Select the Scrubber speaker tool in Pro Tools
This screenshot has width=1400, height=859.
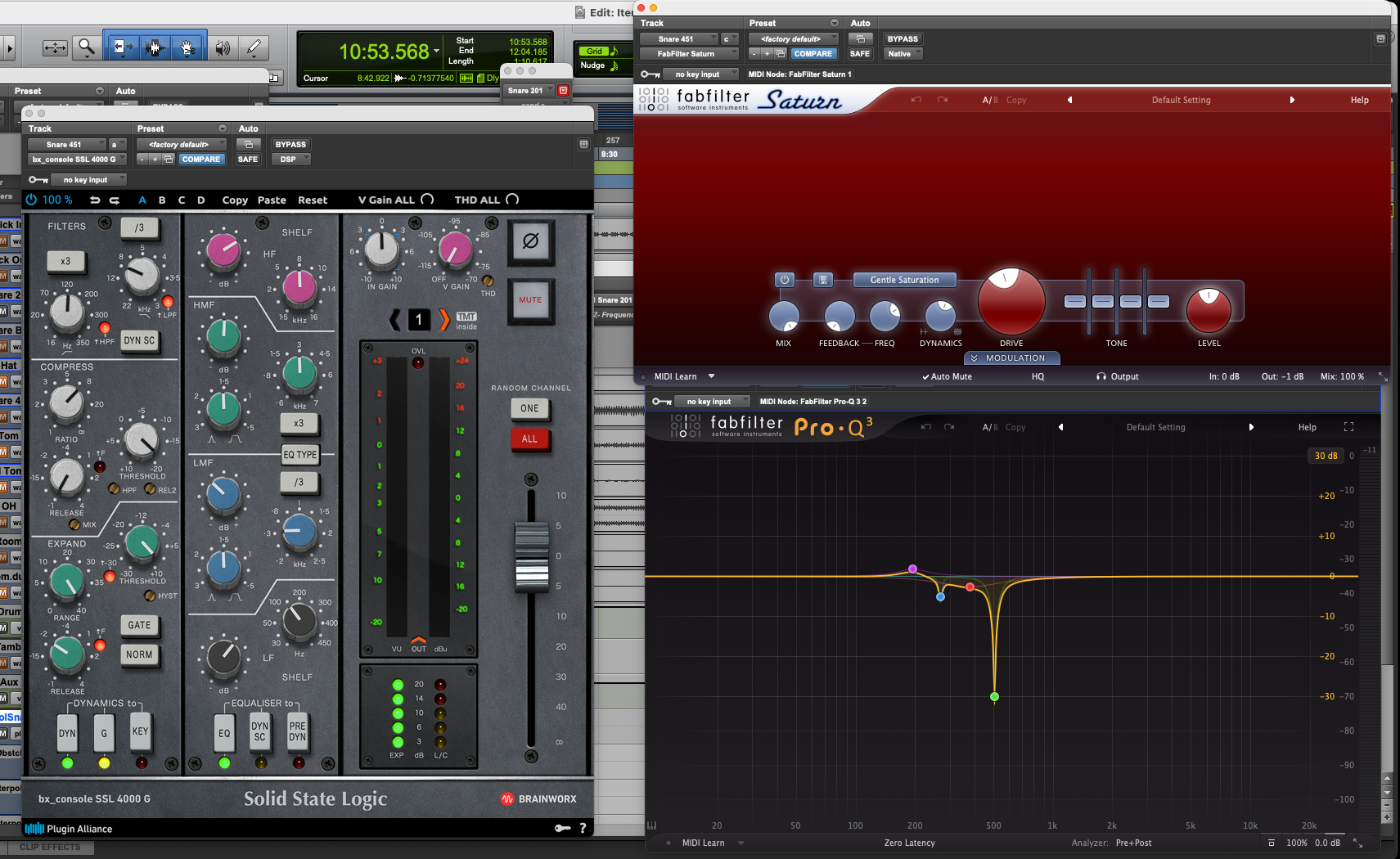[x=222, y=47]
